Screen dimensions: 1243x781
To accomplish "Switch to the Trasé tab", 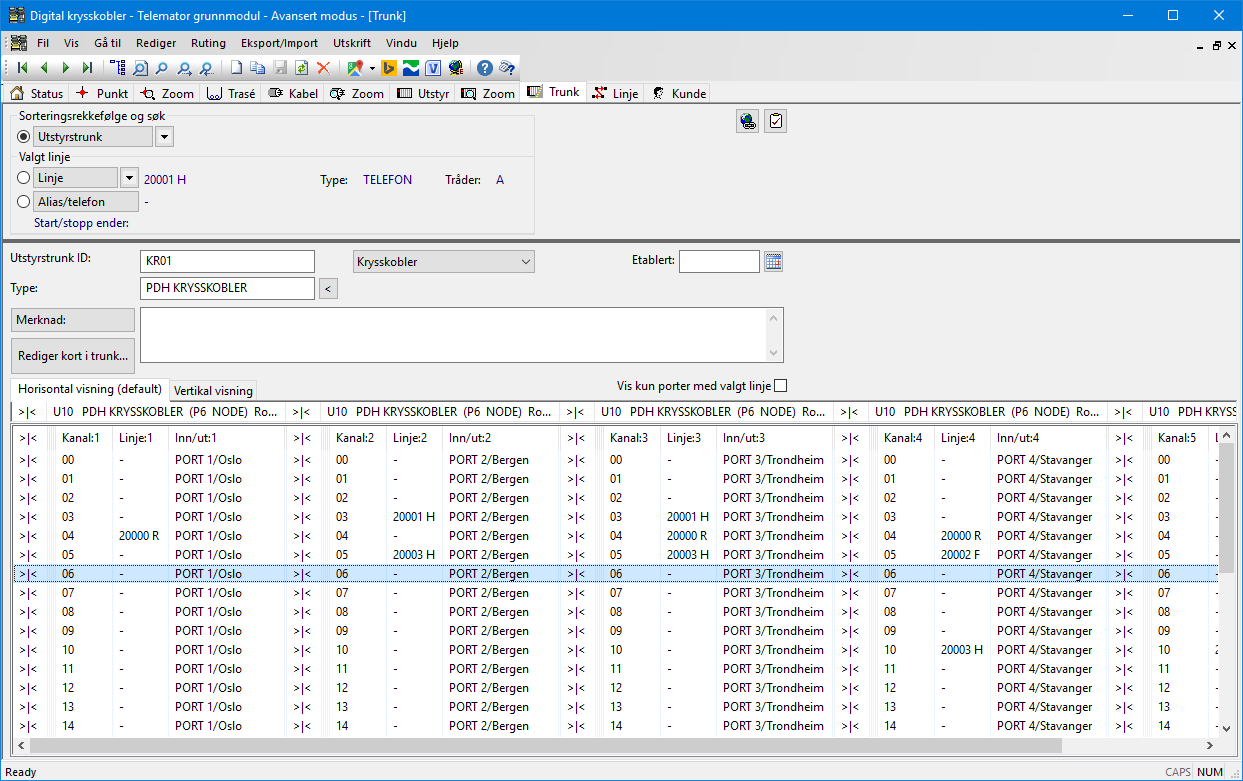I will 231,93.
